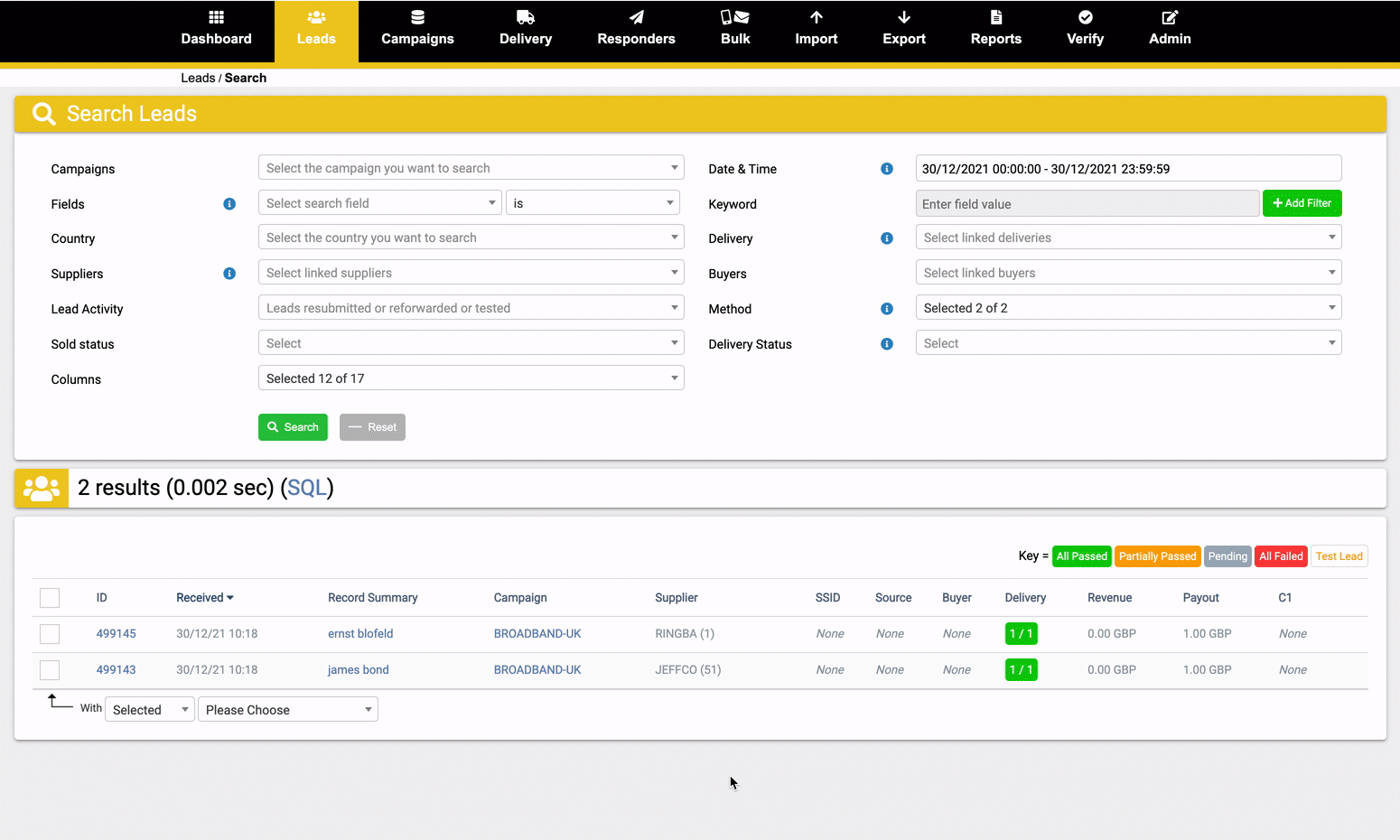Toggle the select-all leads checkbox
This screenshot has width=1400, height=840.
coord(50,598)
